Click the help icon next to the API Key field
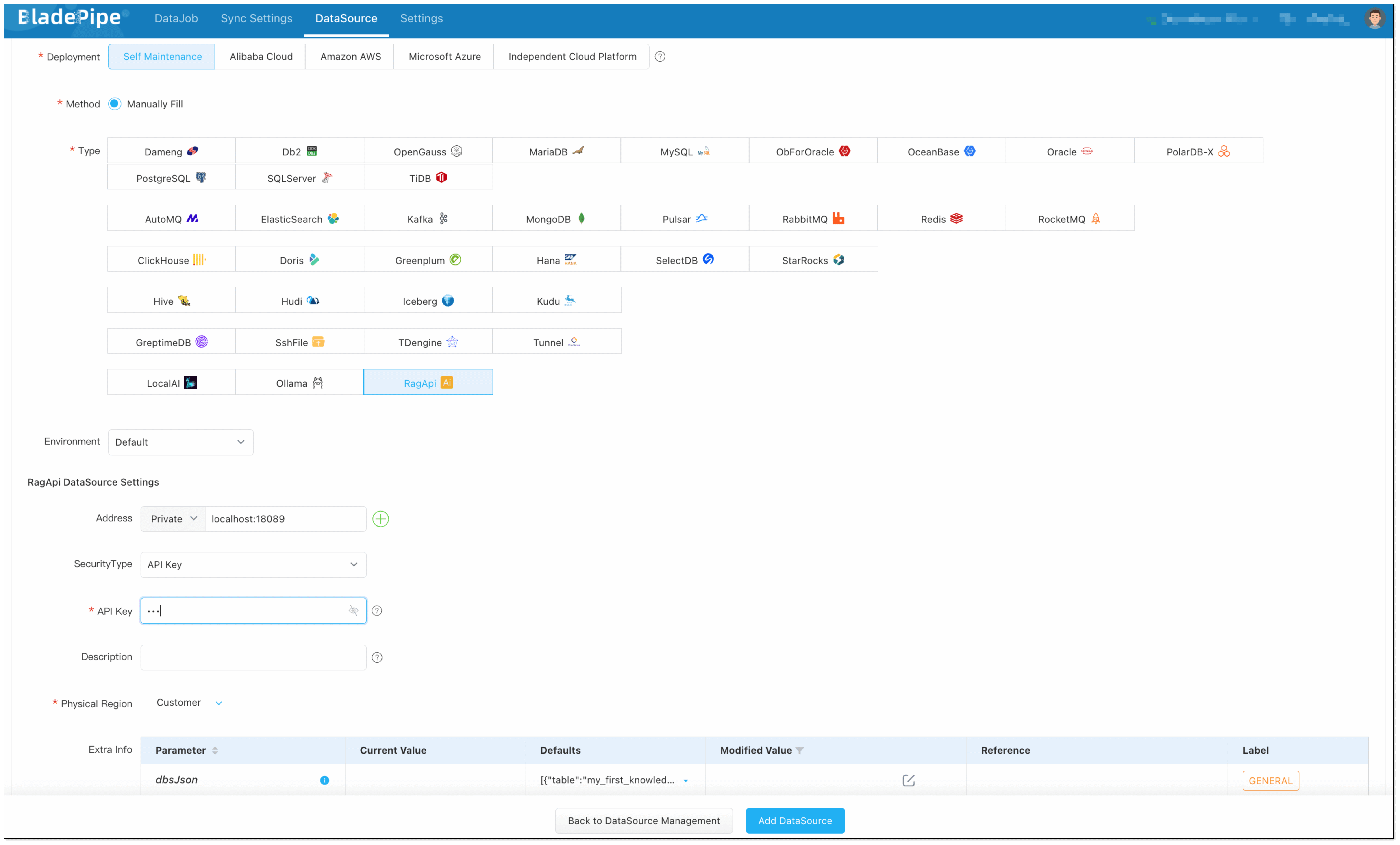This screenshot has width=1400, height=845. click(377, 611)
